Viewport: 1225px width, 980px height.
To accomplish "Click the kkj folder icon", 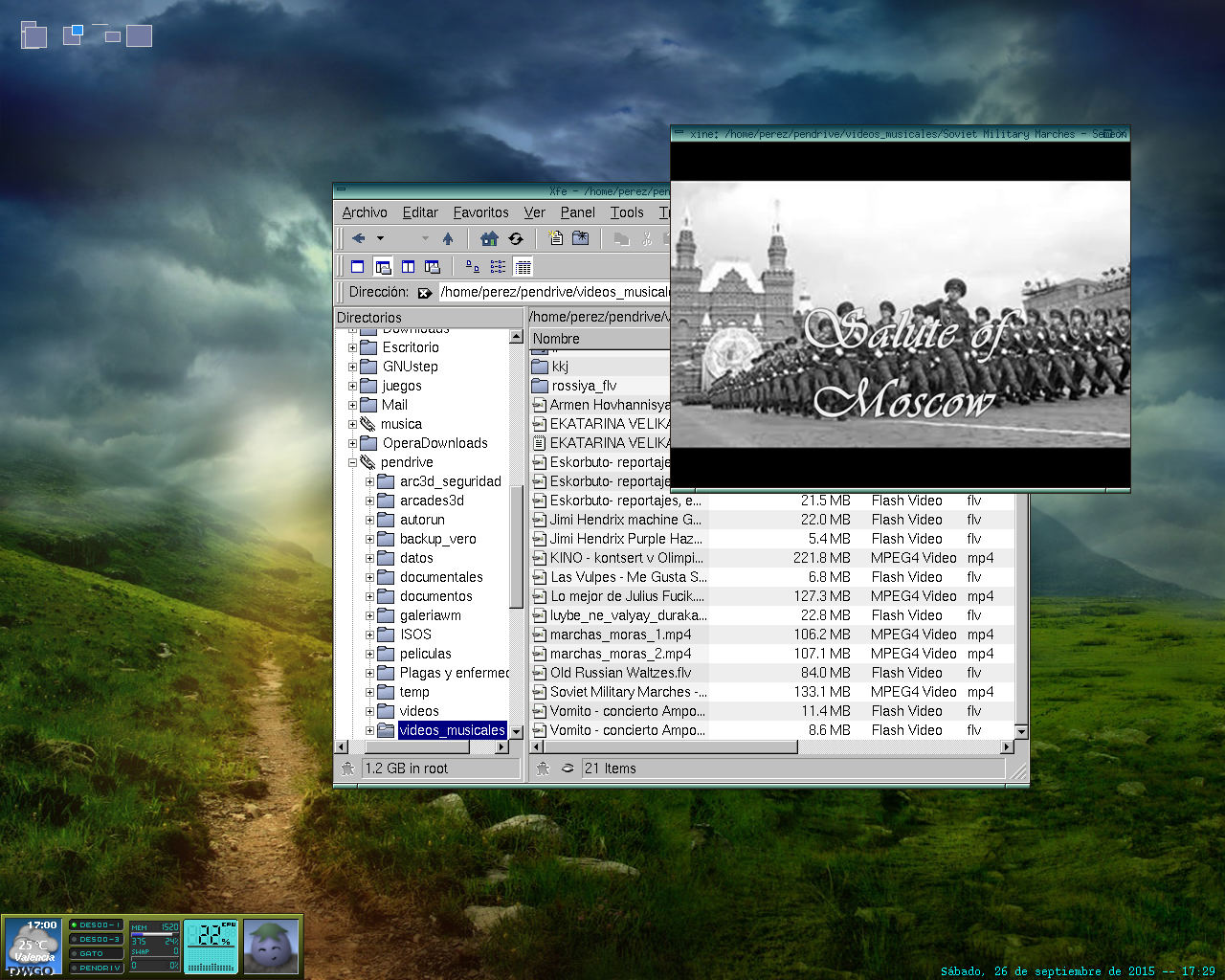I will (540, 367).
